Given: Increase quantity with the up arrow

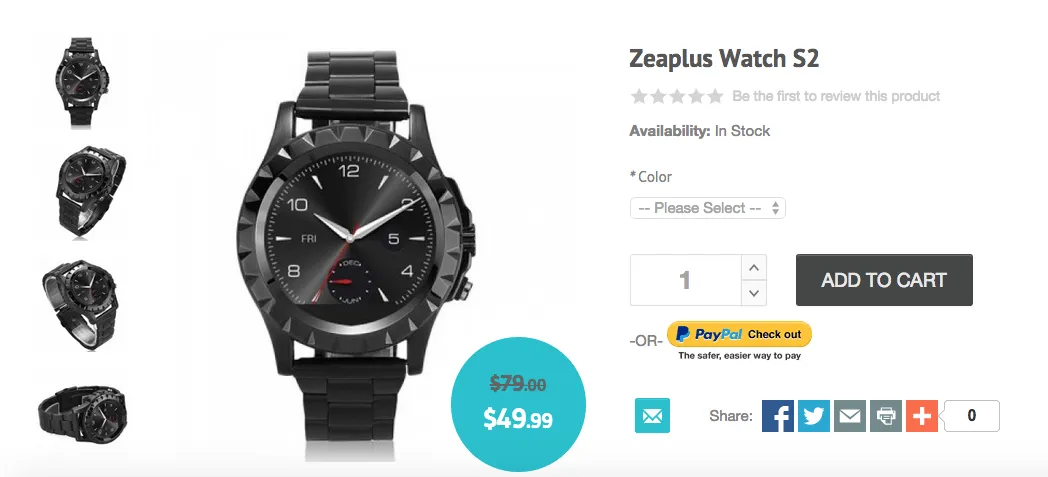Looking at the screenshot, I should pyautogui.click(x=754, y=268).
